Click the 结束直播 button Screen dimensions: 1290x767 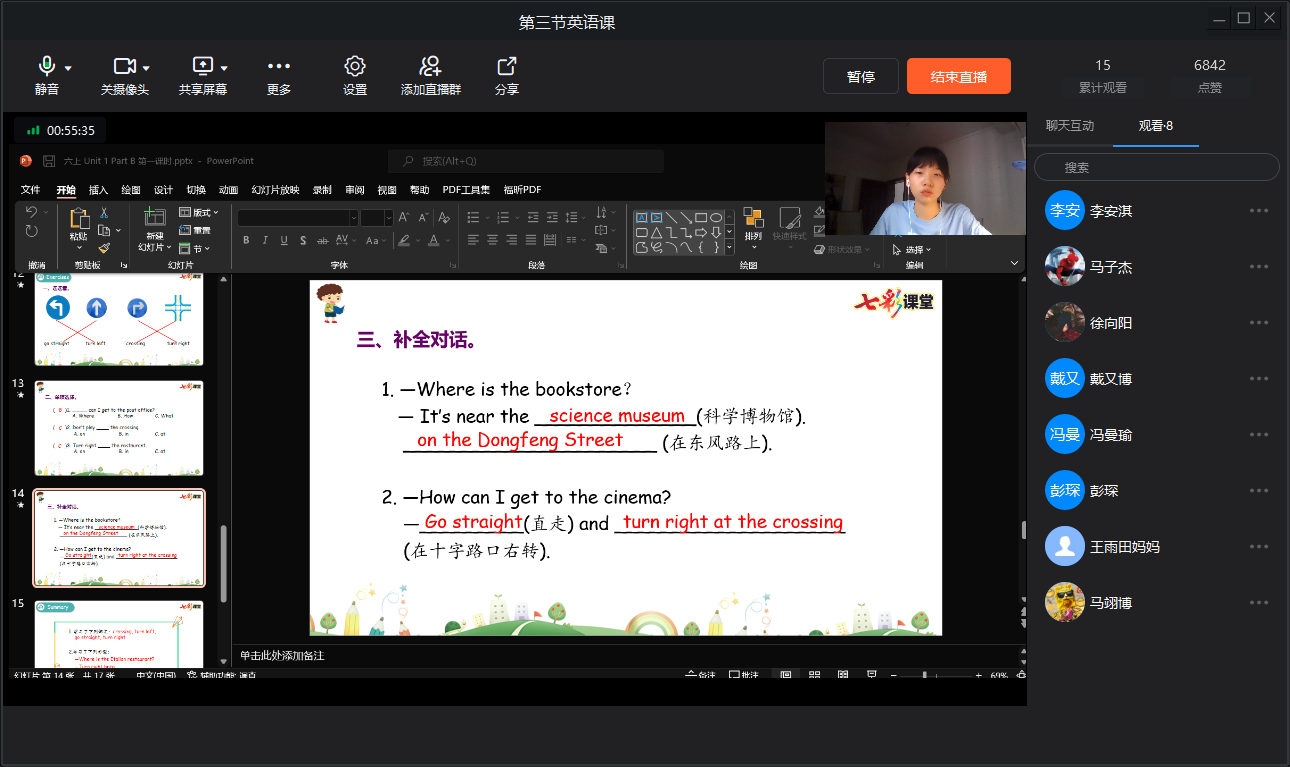[x=957, y=75]
